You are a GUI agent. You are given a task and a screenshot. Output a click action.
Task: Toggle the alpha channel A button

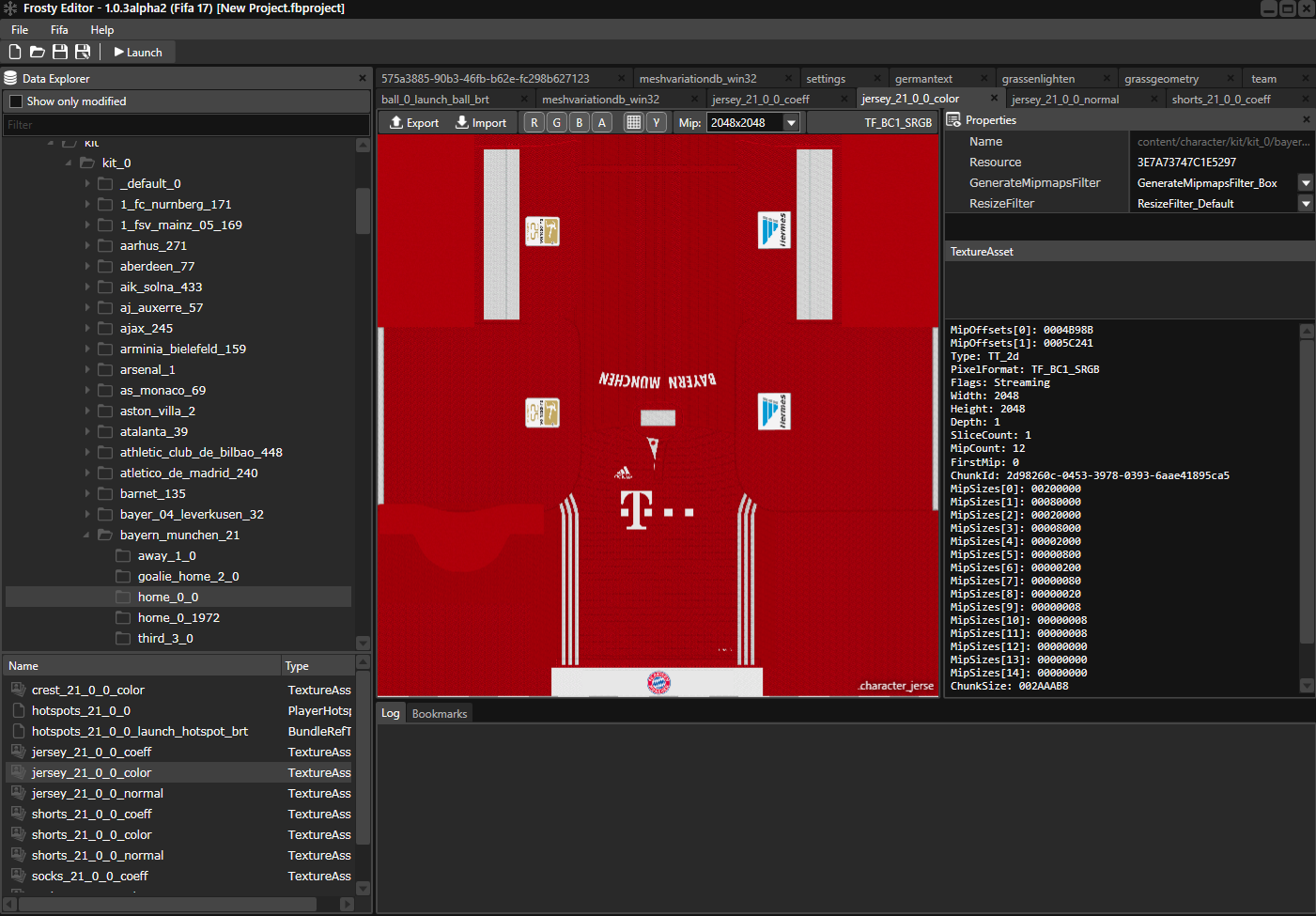coord(602,122)
